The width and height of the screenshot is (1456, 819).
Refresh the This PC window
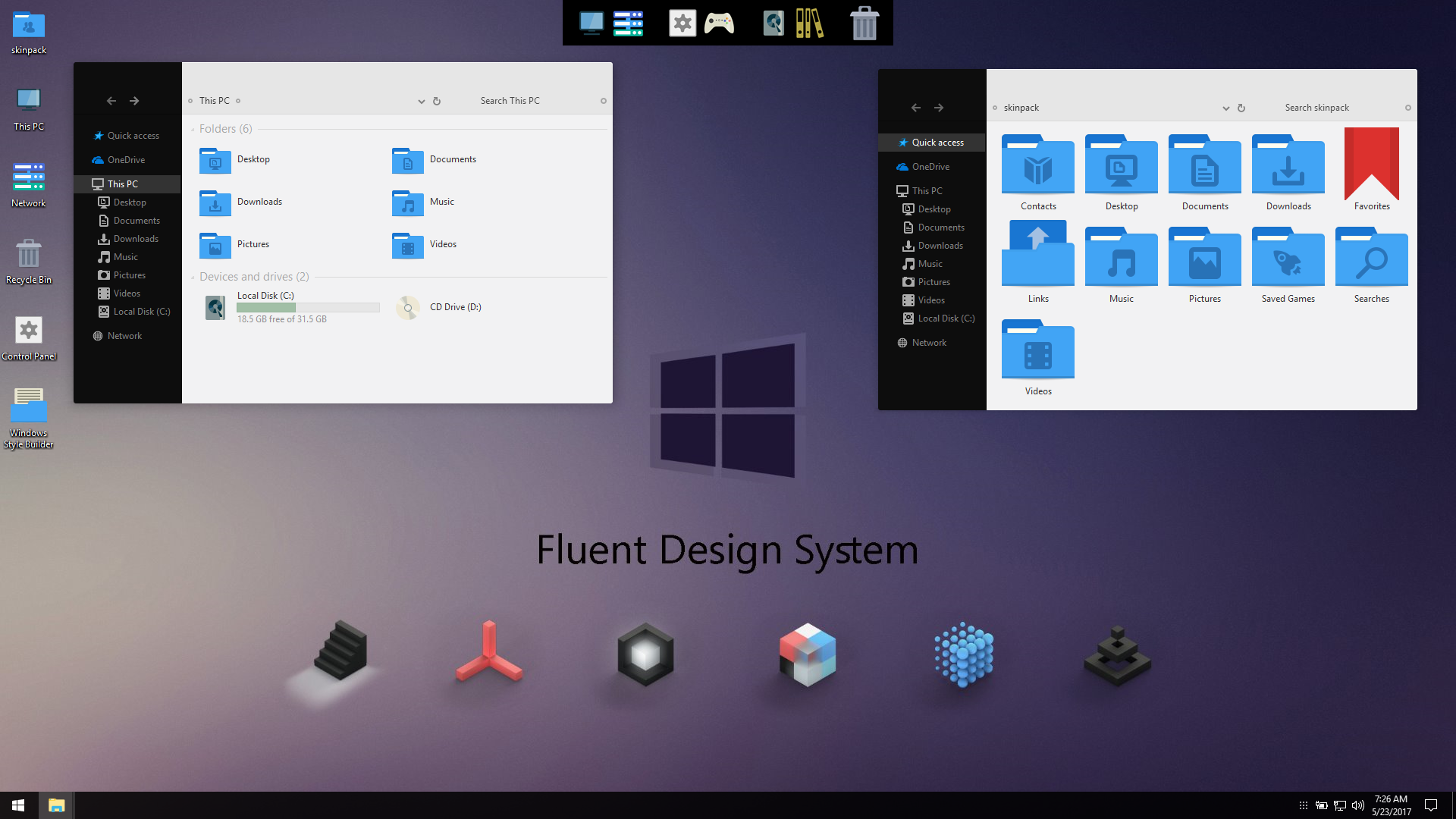click(437, 101)
